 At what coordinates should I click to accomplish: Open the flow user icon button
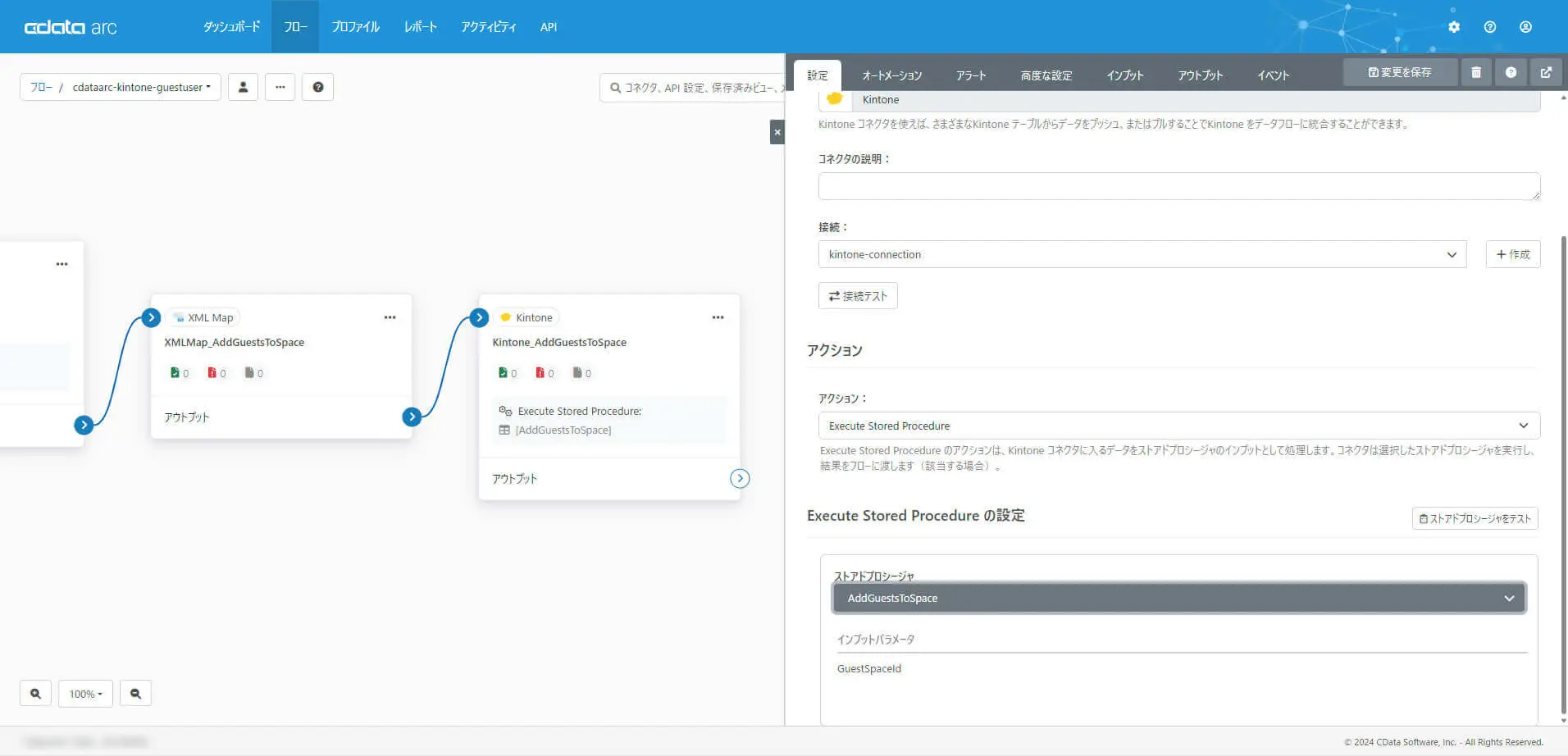coord(243,87)
